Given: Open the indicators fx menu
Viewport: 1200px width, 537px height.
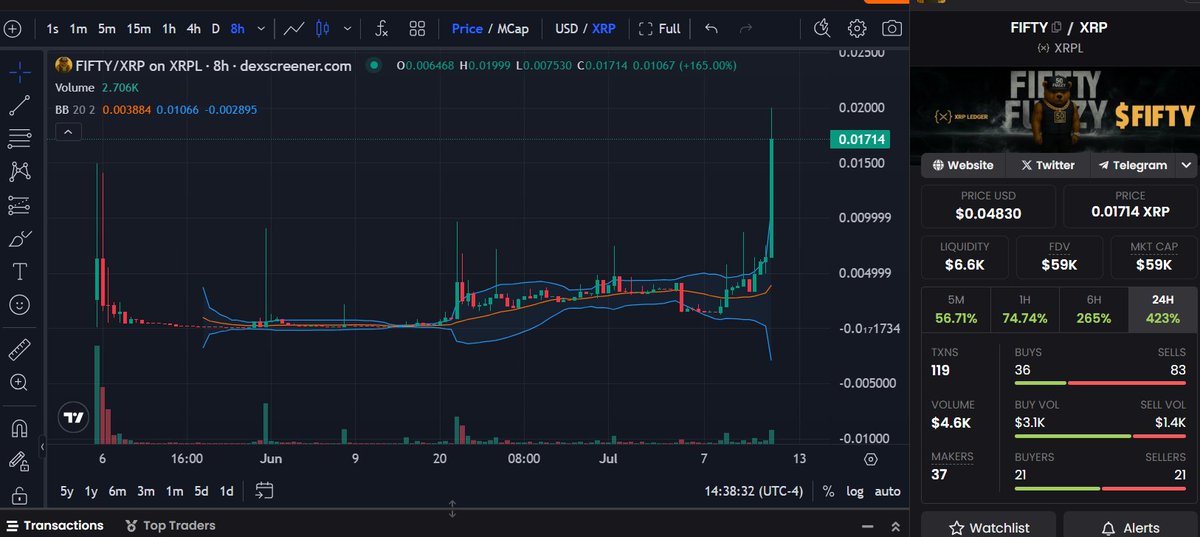Looking at the screenshot, I should tap(382, 29).
